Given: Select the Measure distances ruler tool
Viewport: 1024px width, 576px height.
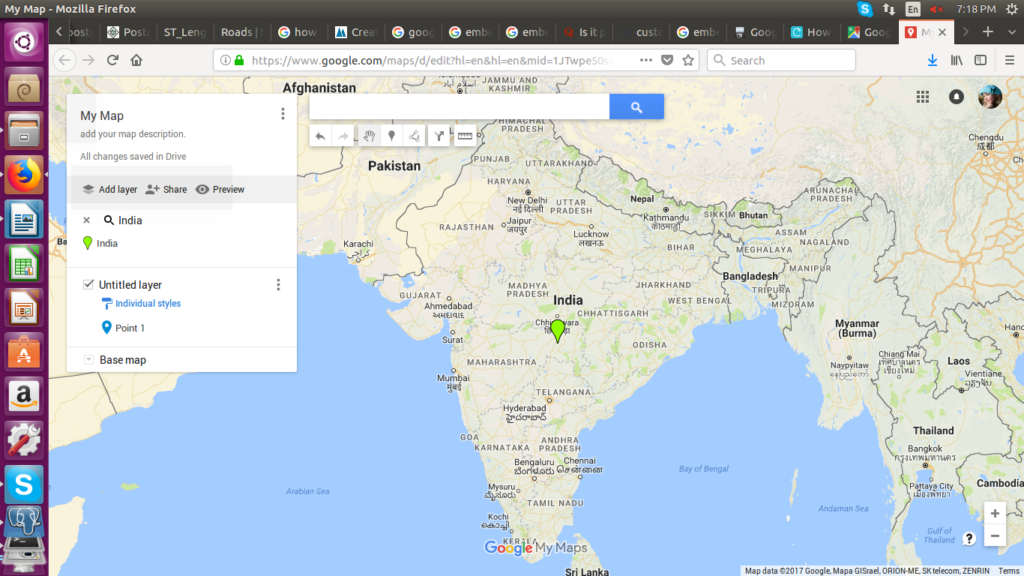Looking at the screenshot, I should point(464,136).
